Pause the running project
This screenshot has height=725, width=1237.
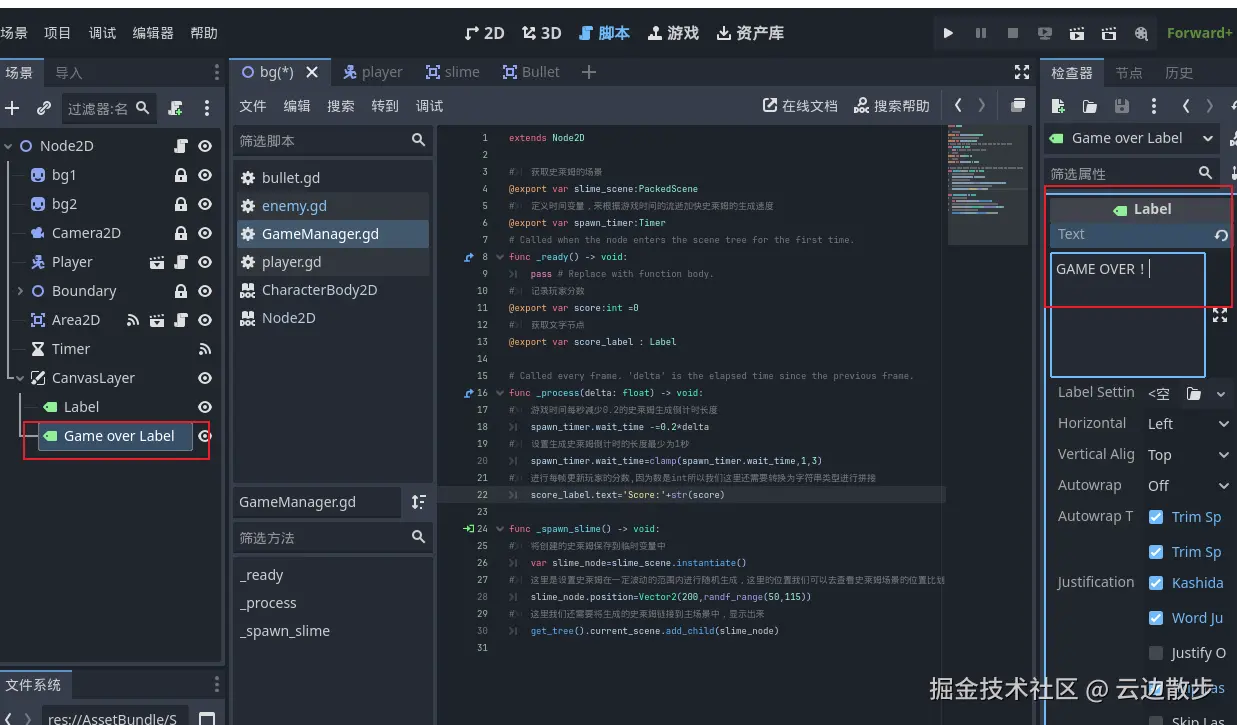point(980,33)
